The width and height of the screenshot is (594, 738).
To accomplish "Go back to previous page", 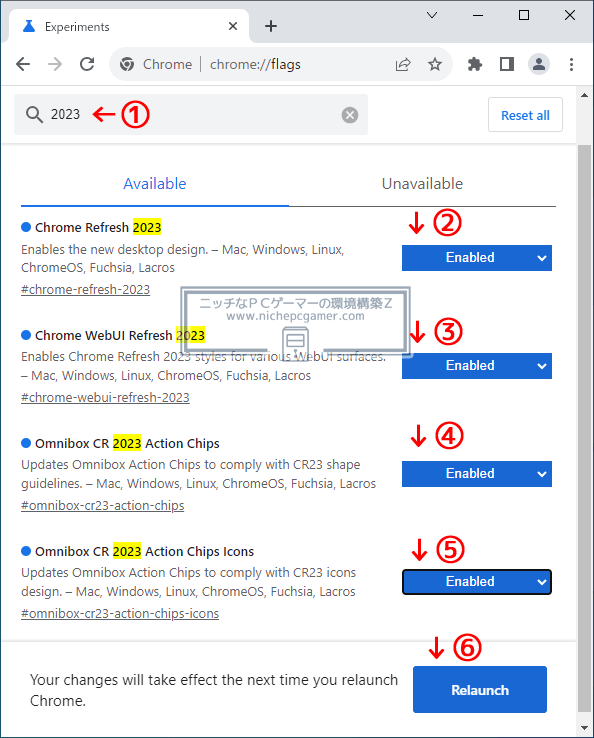I will (x=23, y=64).
